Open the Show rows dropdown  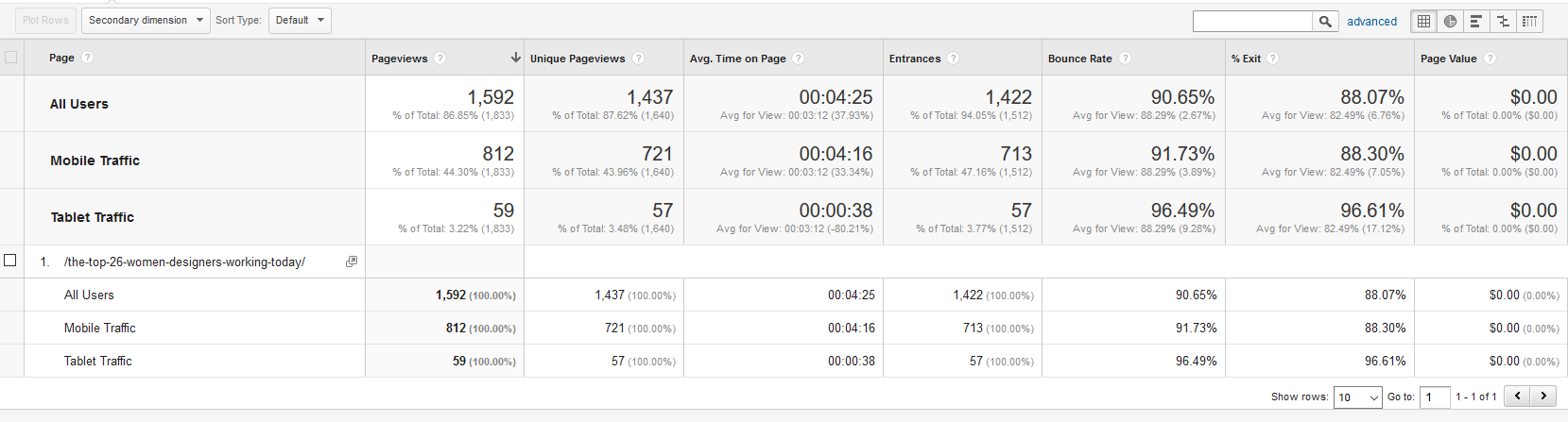[x=1357, y=397]
